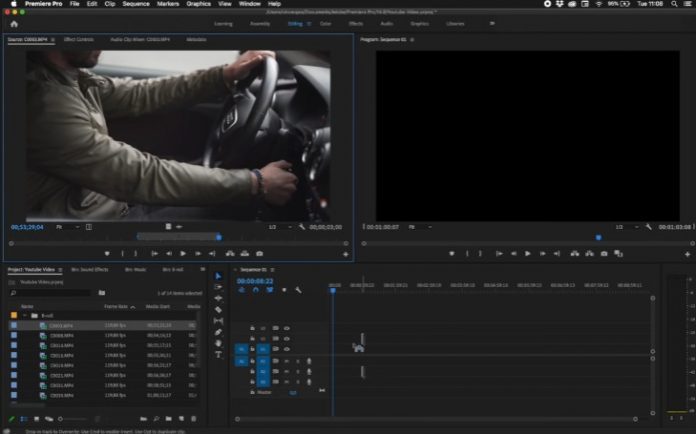The image size is (696, 434).
Task: Open Program monitor comparison view icon
Action: click(618, 253)
